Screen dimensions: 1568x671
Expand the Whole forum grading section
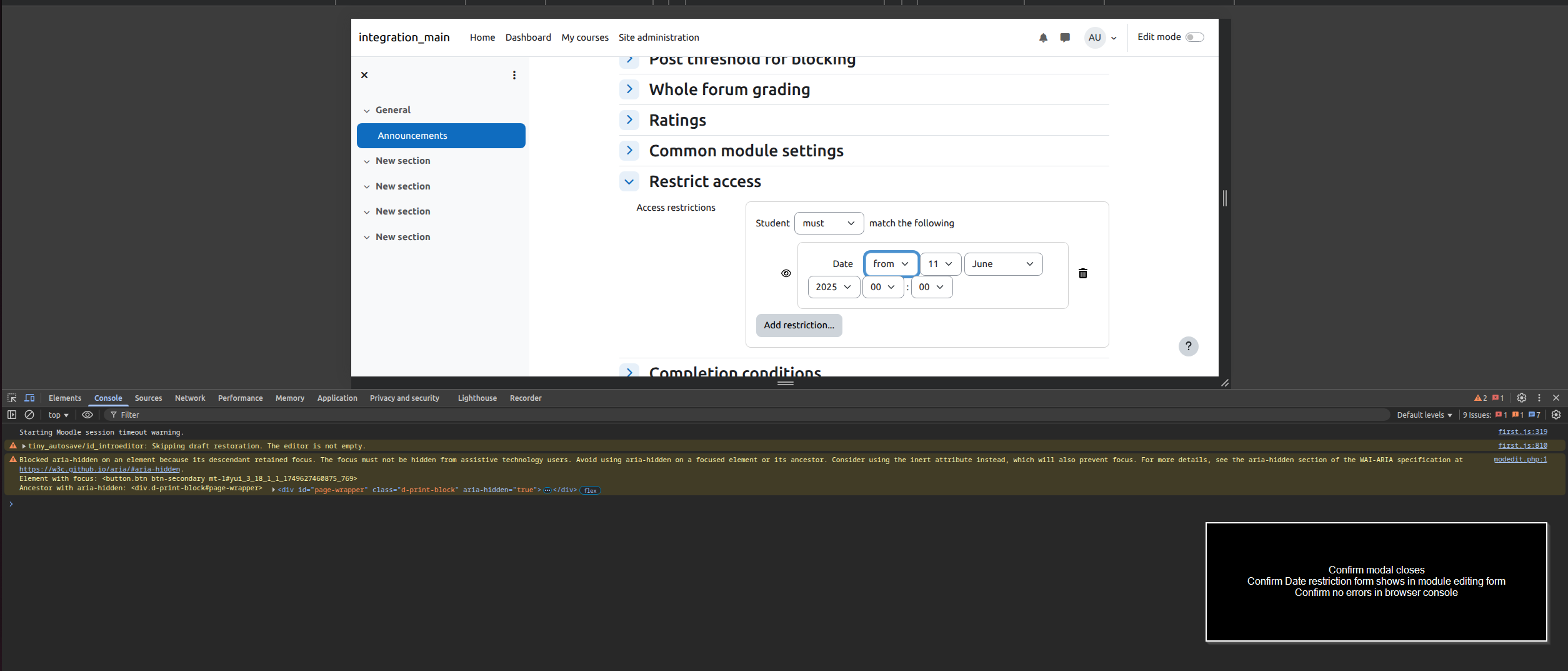pos(629,89)
